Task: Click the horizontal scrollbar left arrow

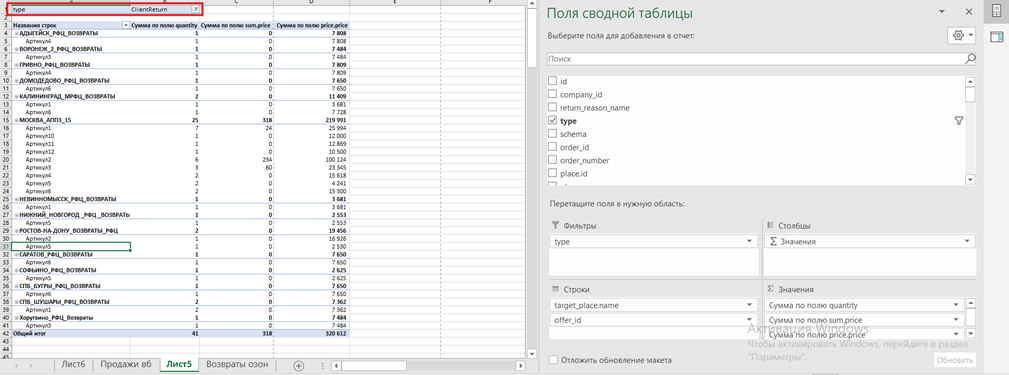Action: tap(335, 365)
